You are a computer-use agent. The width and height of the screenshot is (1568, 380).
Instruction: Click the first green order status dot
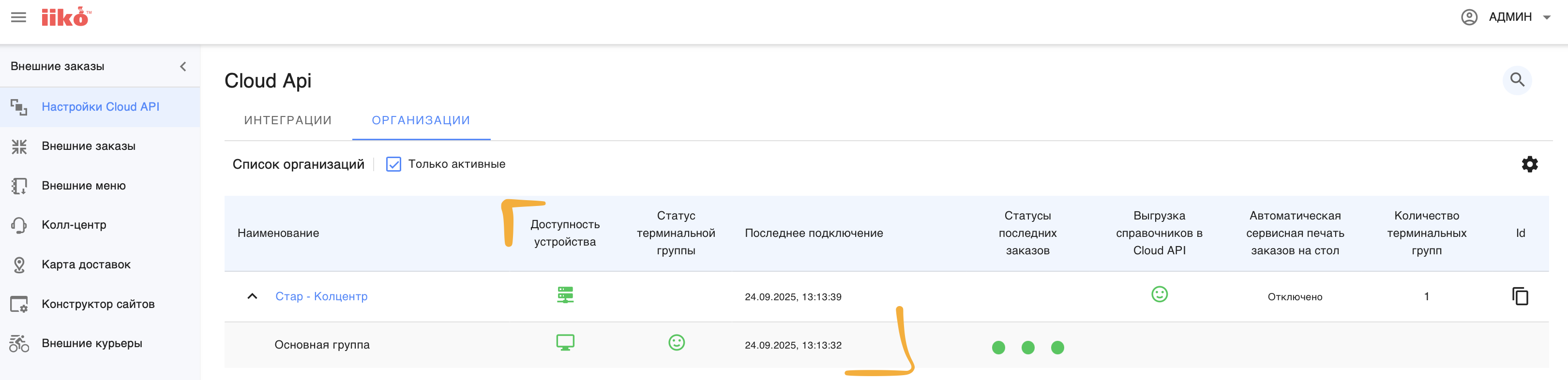[x=998, y=348]
